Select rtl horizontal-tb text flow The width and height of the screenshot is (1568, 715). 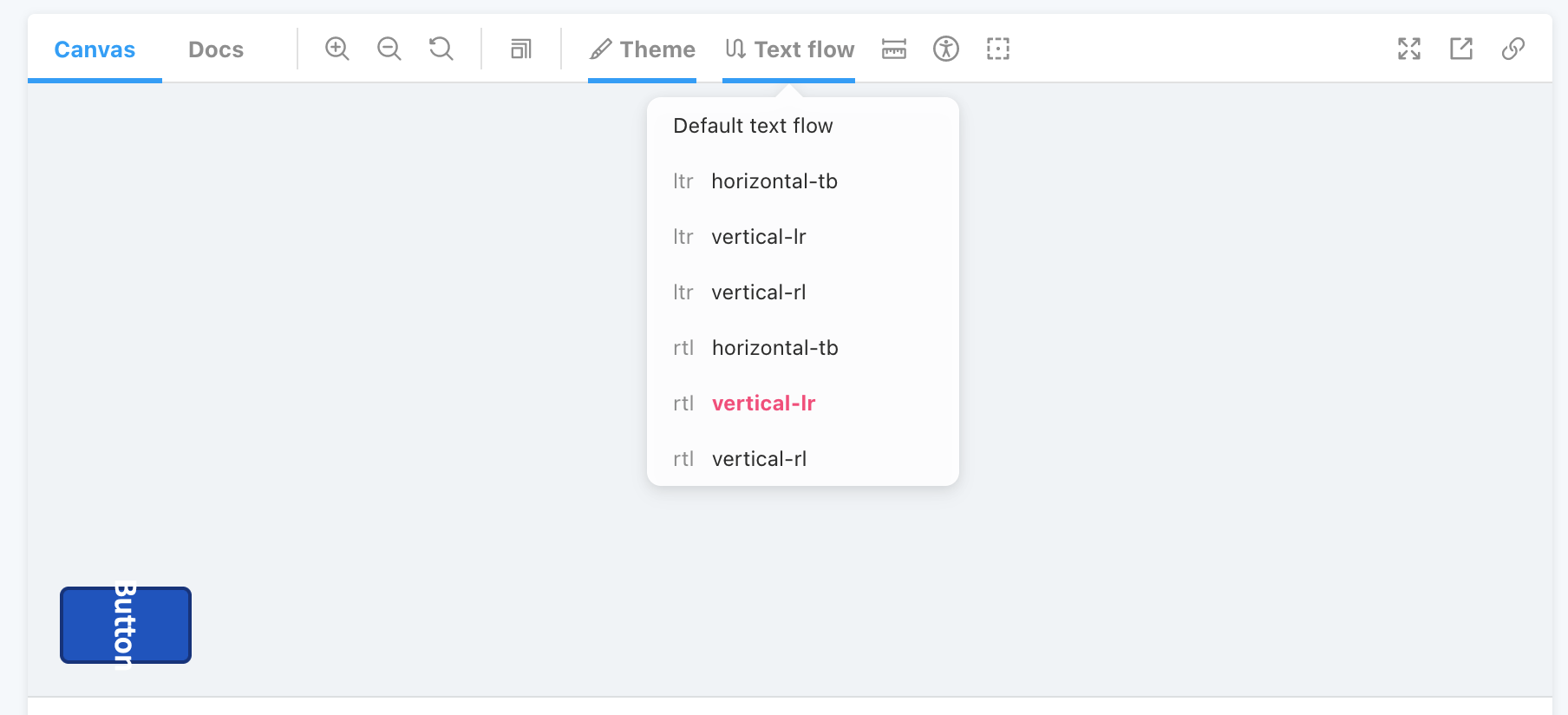(774, 348)
